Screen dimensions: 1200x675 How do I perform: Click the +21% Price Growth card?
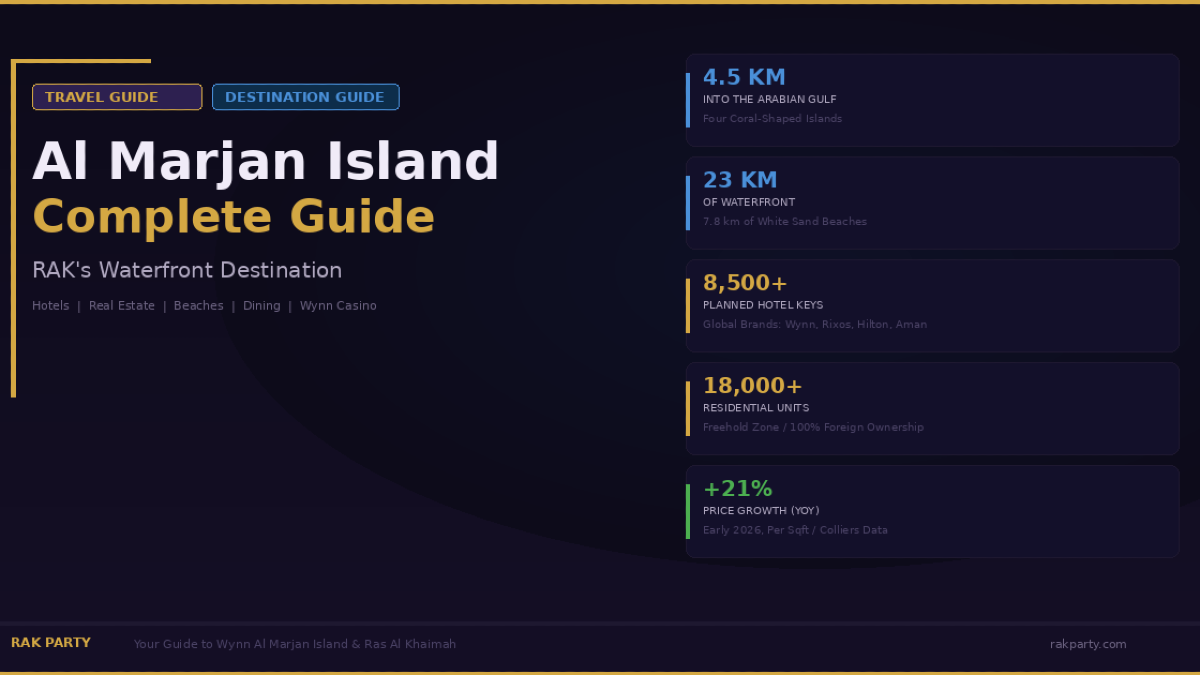[932, 511]
